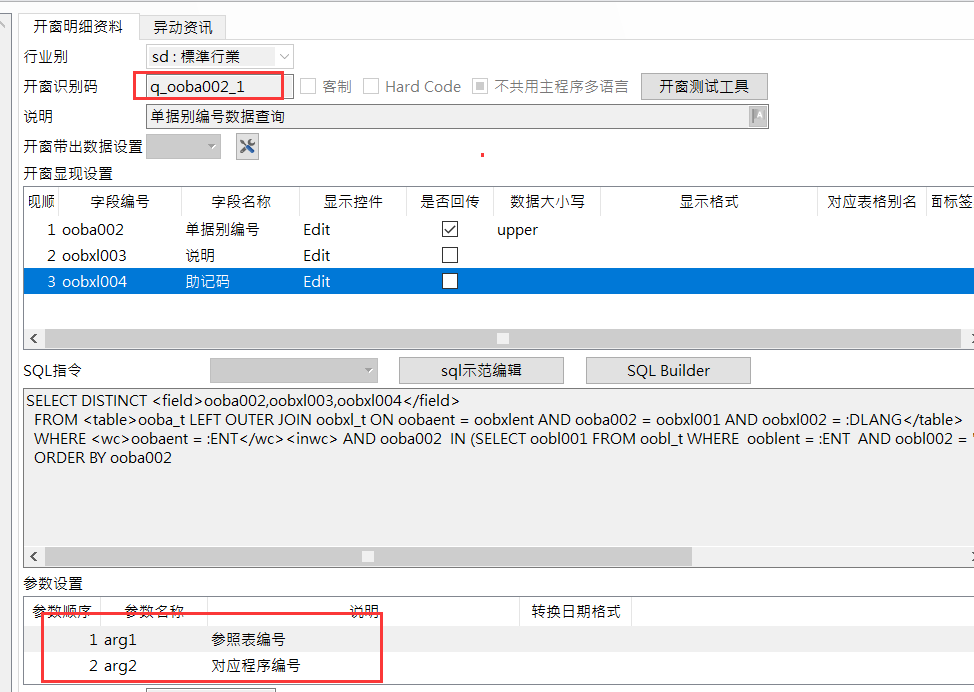Click inside the 开窗识别码 input field
This screenshot has height=692, width=974.
[x=208, y=86]
